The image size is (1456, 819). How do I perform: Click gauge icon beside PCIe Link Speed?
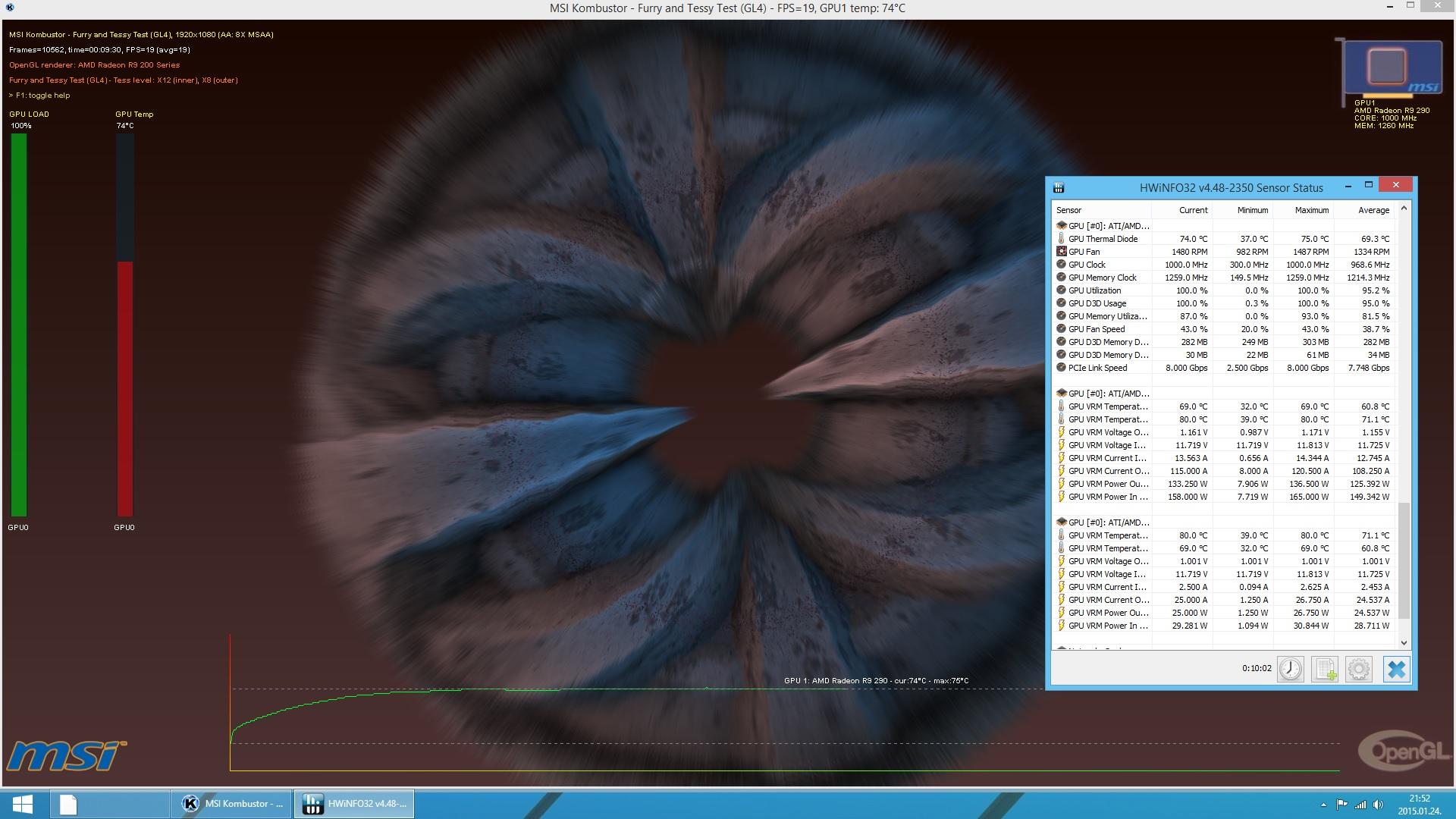(x=1061, y=367)
